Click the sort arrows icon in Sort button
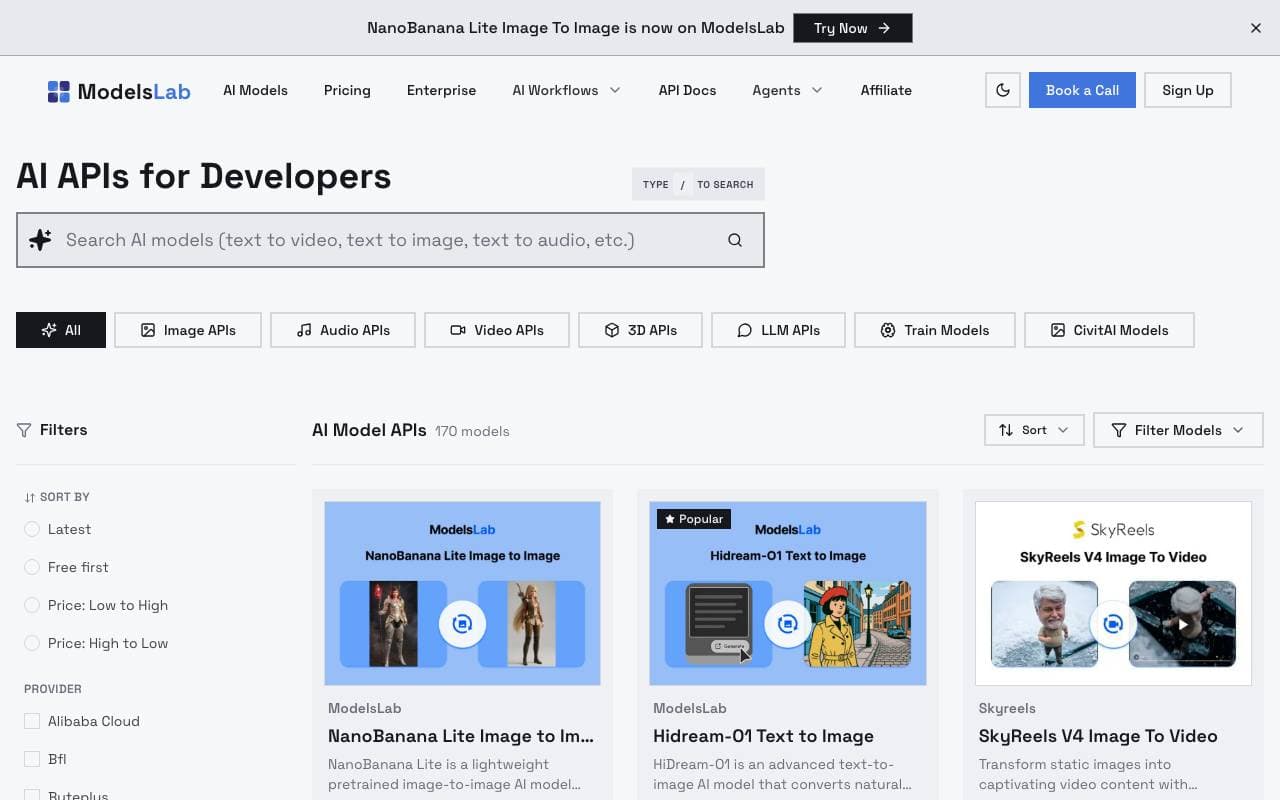 click(x=1006, y=430)
